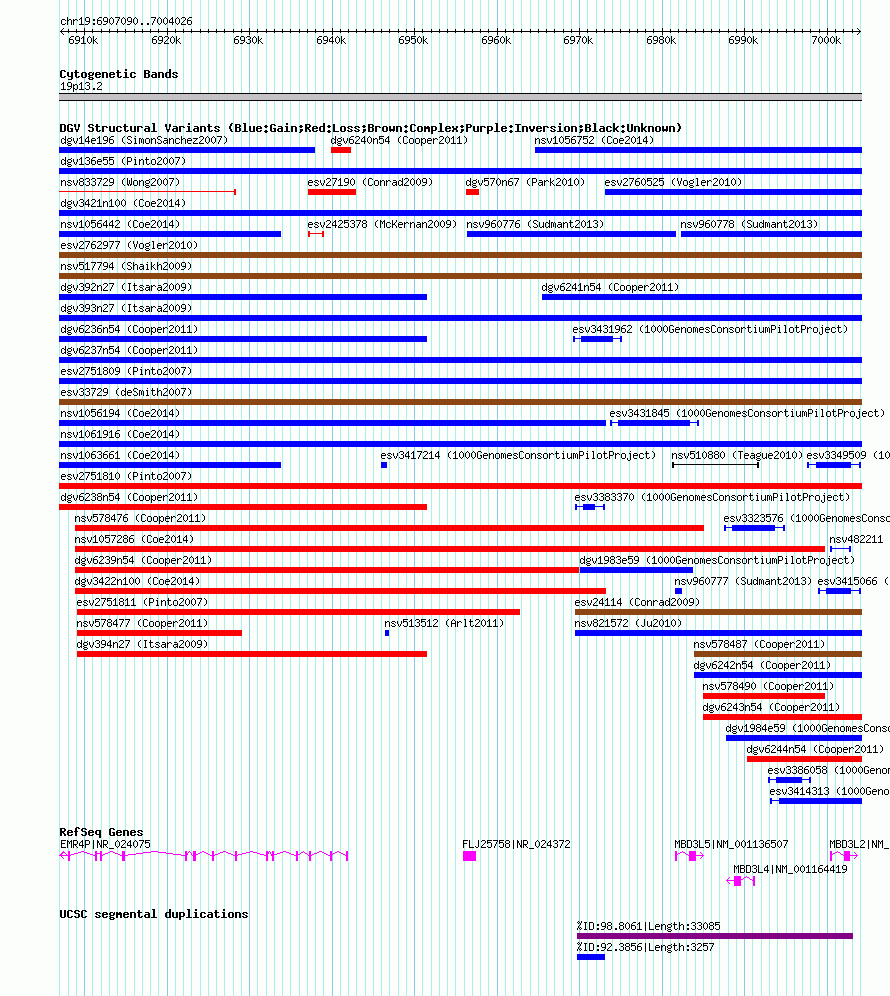Select nsv1063661 (Coe2014) label
Screen dimensions: 890x996
pos(120,455)
